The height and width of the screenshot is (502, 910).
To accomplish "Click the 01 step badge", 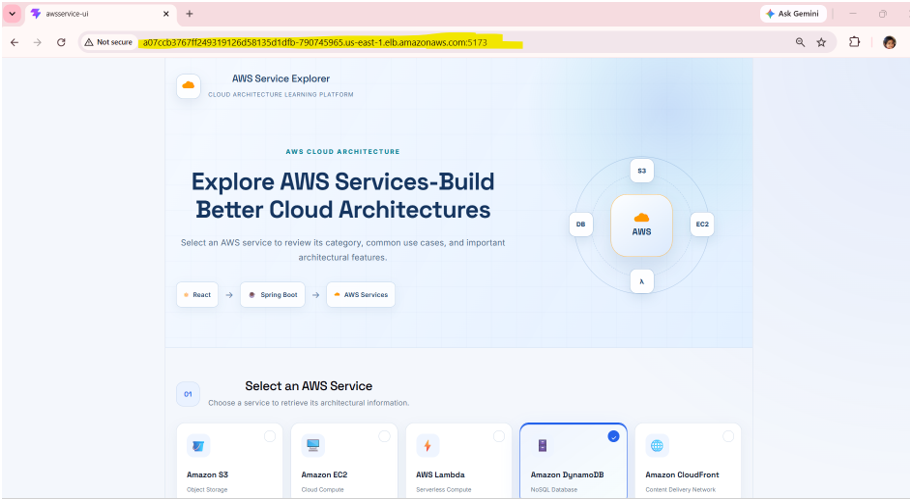I will (188, 394).
